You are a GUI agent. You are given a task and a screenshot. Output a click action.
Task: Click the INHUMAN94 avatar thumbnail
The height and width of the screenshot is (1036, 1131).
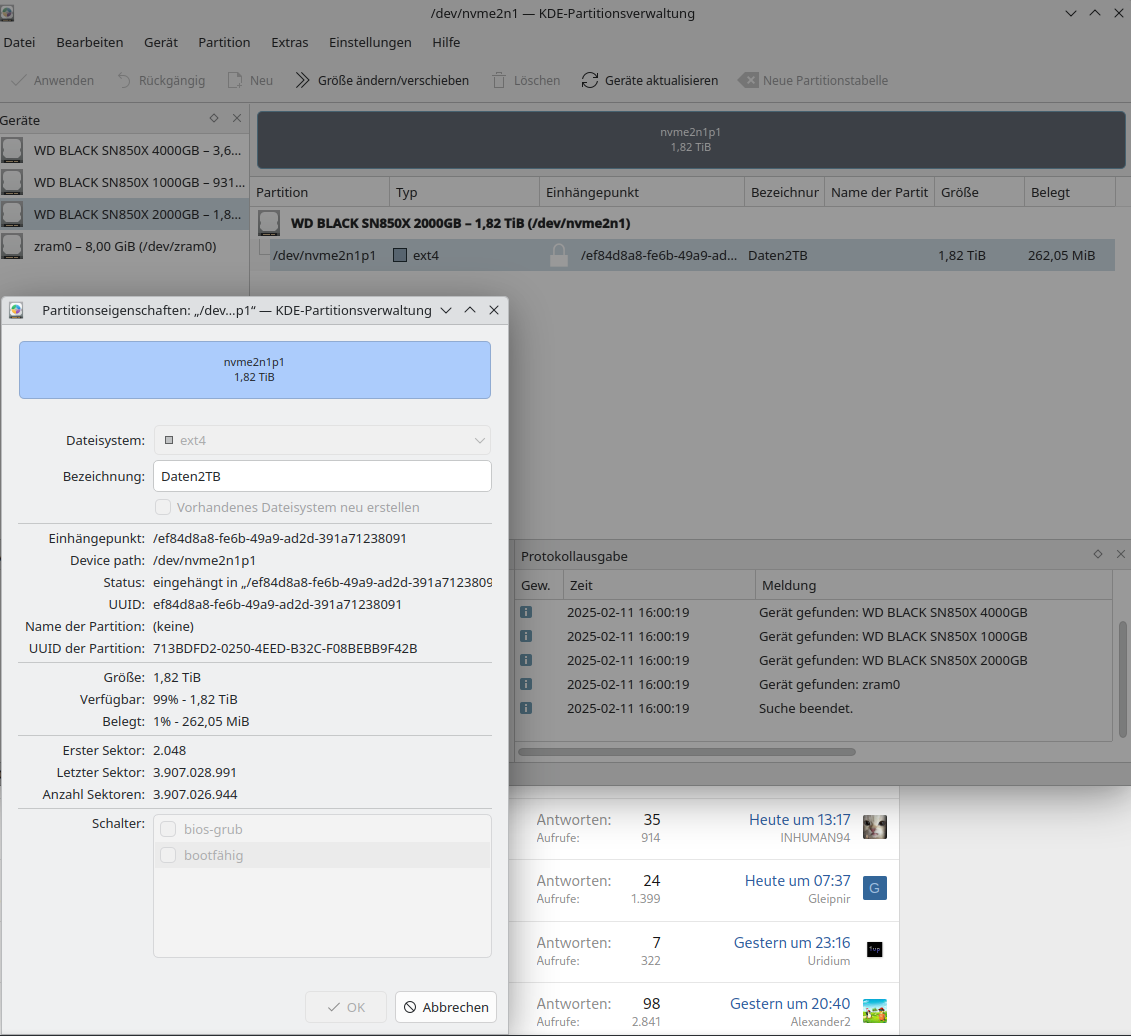[875, 827]
